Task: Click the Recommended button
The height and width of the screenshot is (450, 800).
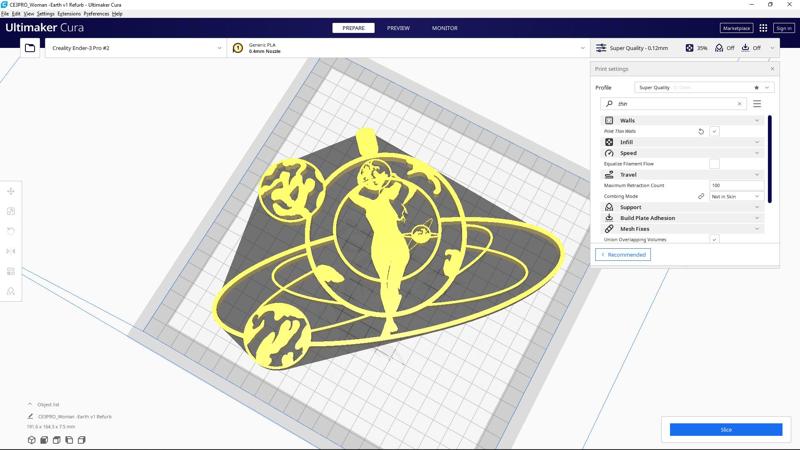Action: pos(623,255)
